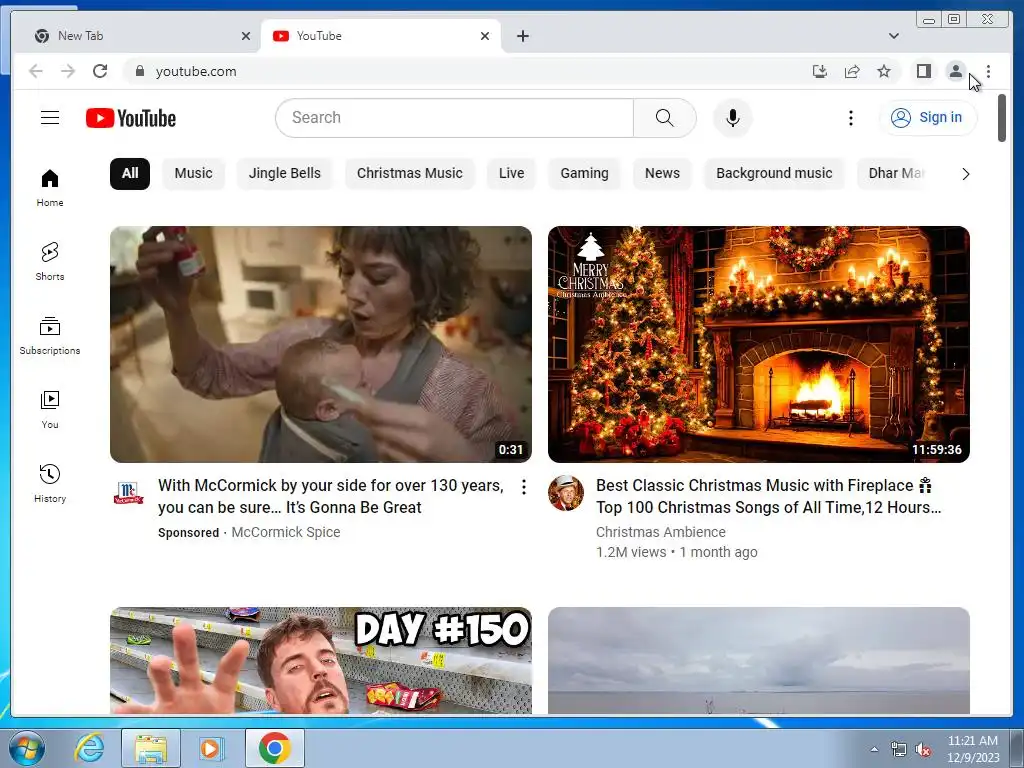Open McCormick ad video title
1024x768 pixels.
pyautogui.click(x=331, y=496)
